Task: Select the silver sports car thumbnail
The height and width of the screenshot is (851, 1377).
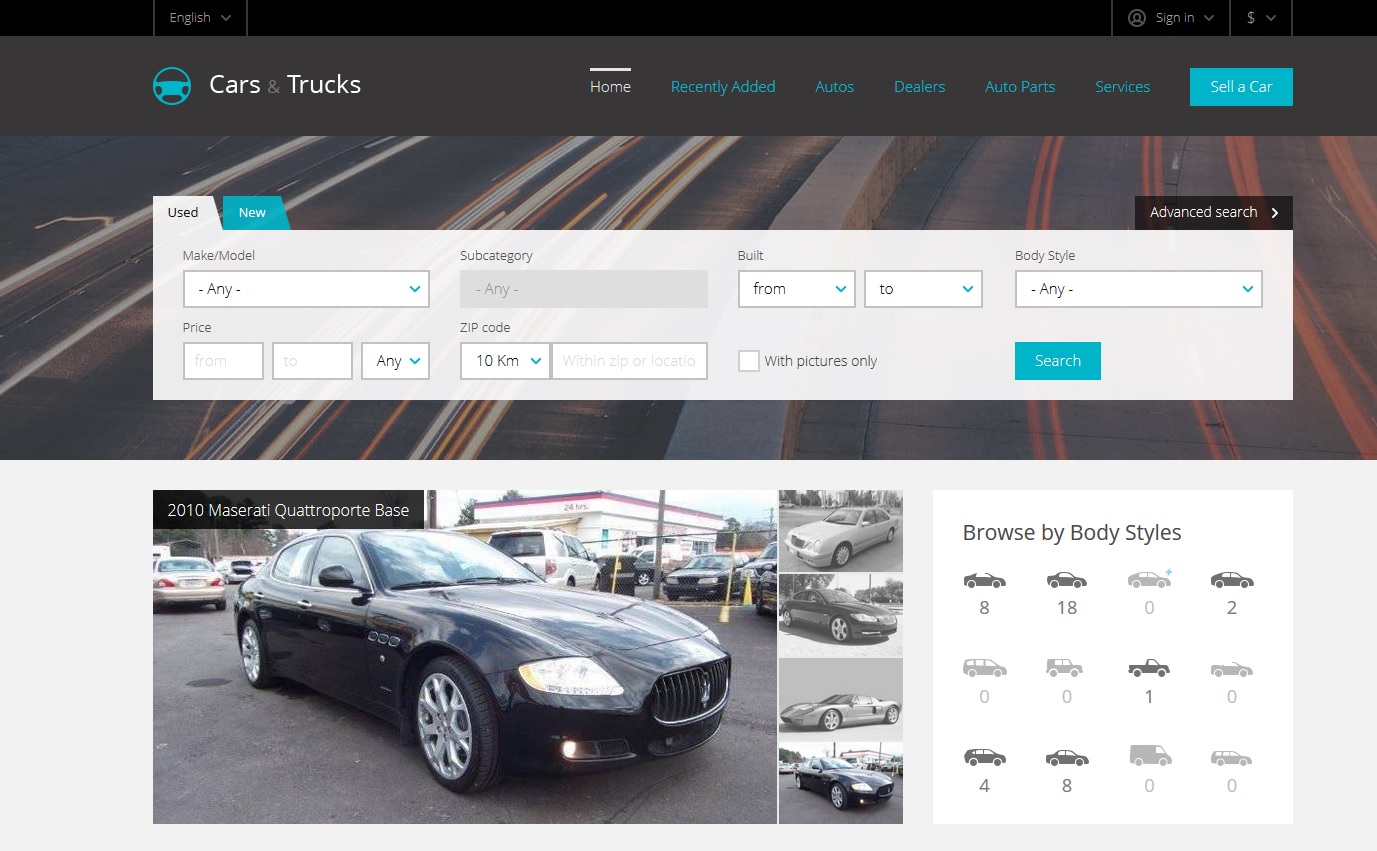Action: [x=841, y=699]
